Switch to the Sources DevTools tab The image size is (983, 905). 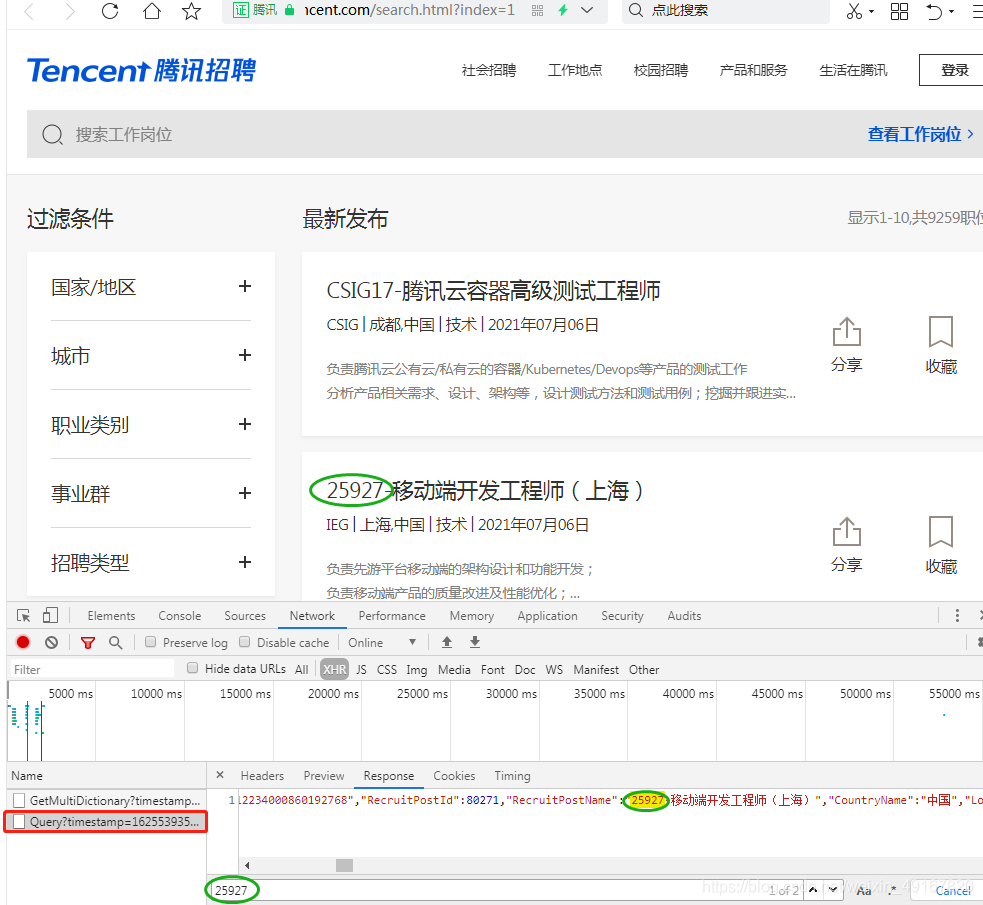coord(244,615)
